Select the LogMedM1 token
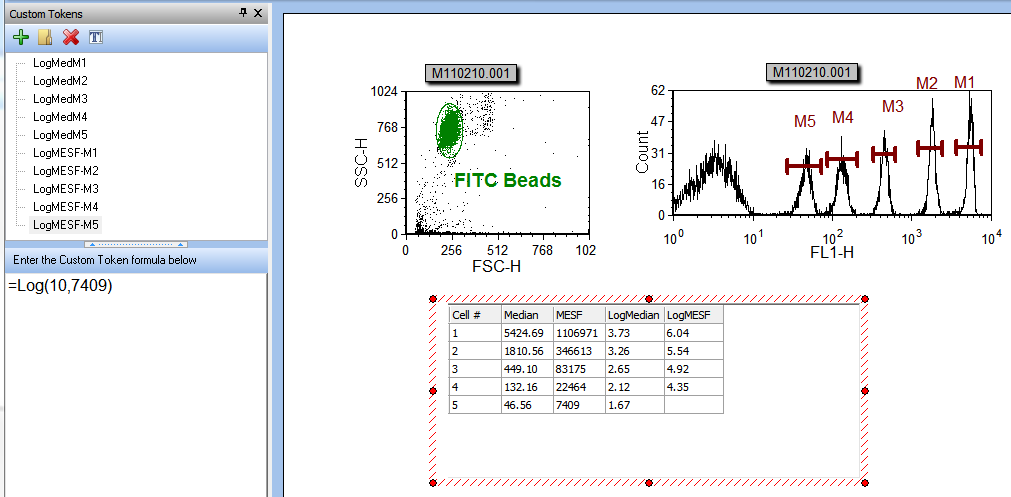 tap(60, 62)
